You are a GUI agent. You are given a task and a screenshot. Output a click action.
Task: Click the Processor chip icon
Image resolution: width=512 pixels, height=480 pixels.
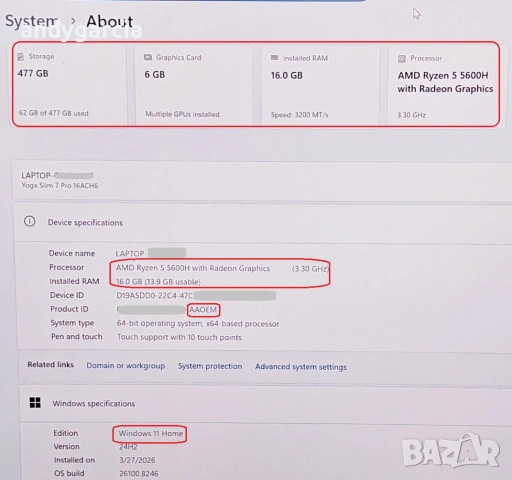402,59
